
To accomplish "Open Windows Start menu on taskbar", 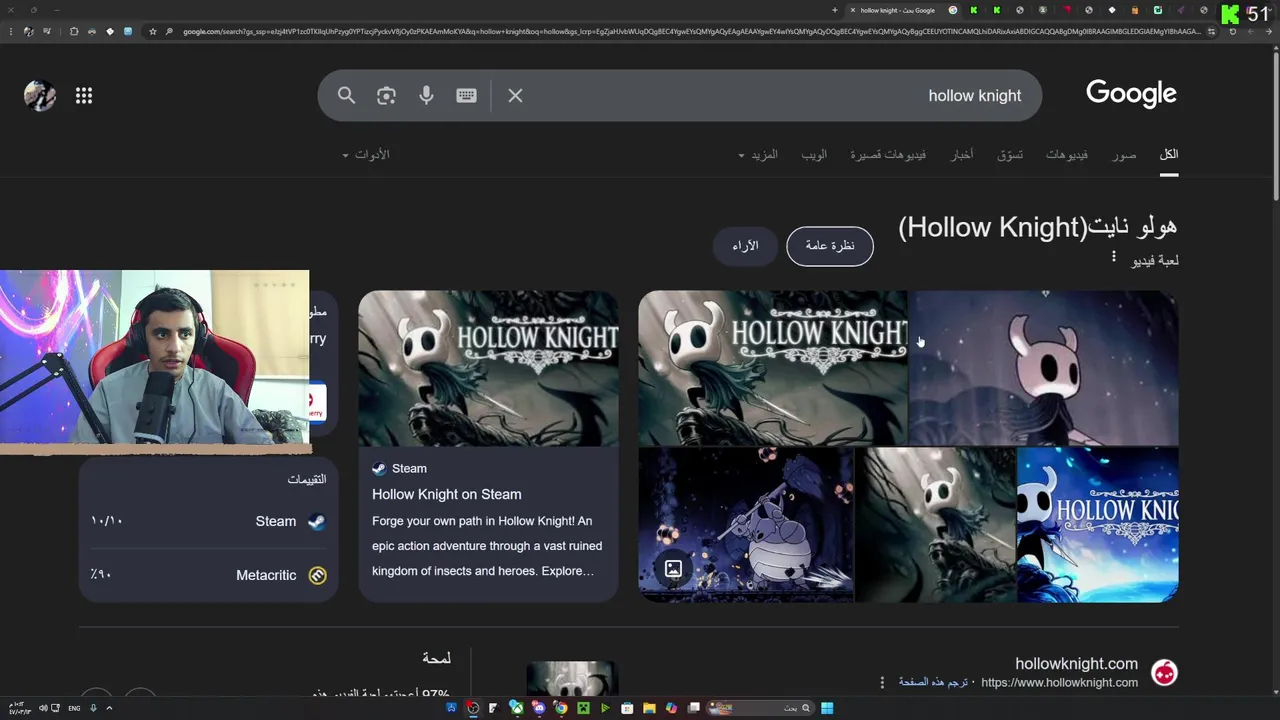I will [x=827, y=708].
